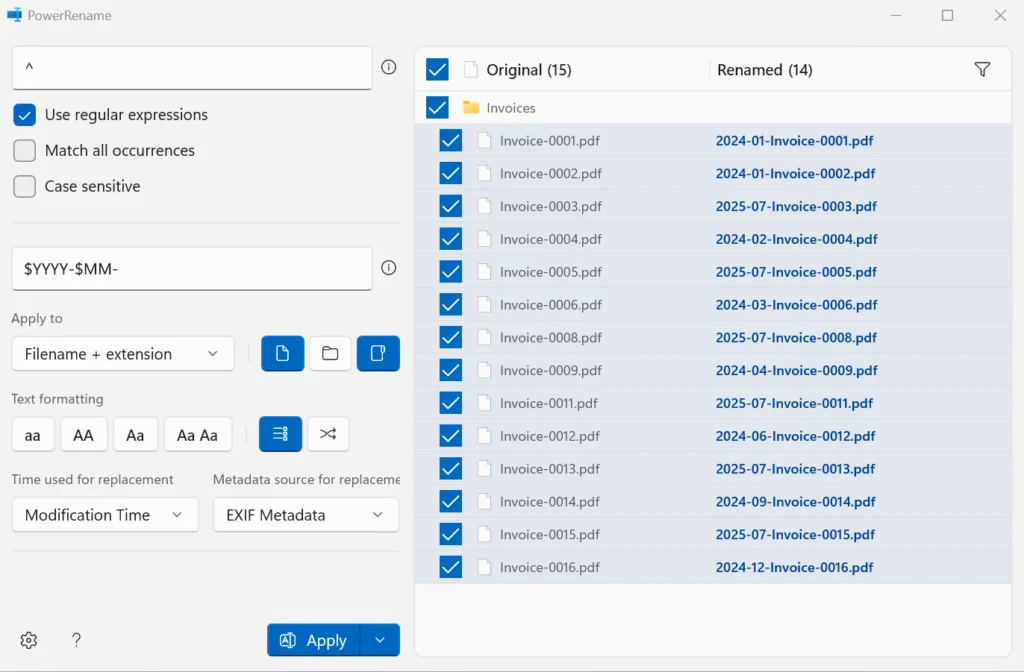Viewport: 1024px width, 672px height.
Task: Toggle the include files button
Action: (x=283, y=353)
